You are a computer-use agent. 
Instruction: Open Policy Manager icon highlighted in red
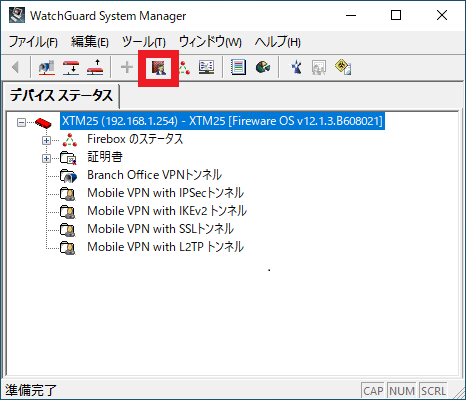(159, 68)
